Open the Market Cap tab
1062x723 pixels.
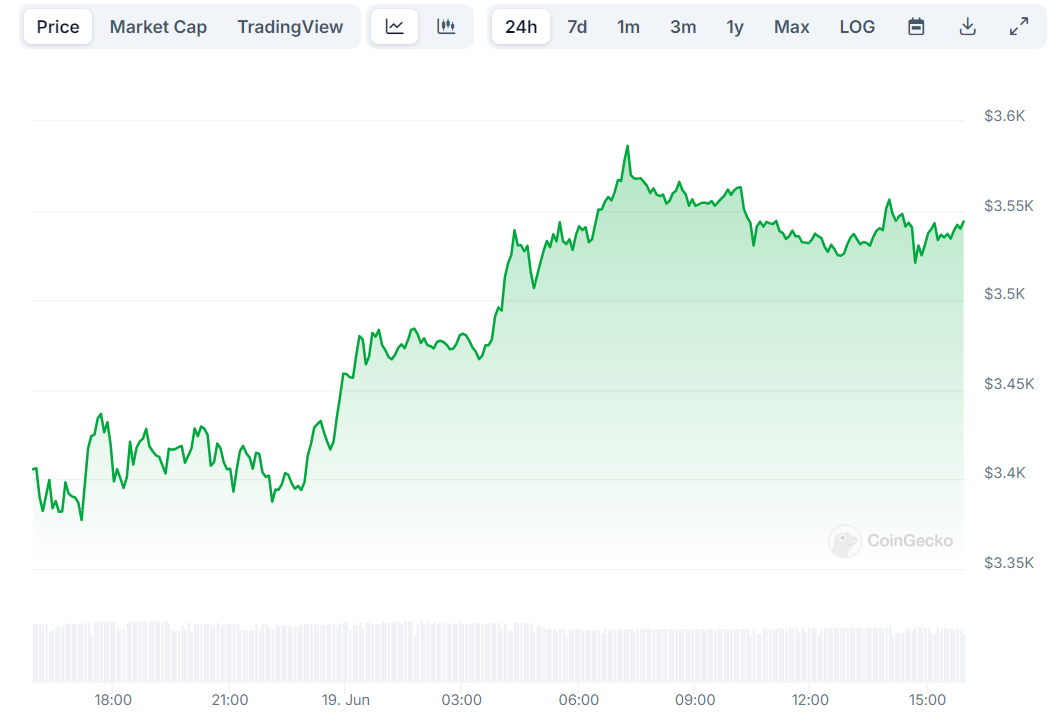click(158, 27)
